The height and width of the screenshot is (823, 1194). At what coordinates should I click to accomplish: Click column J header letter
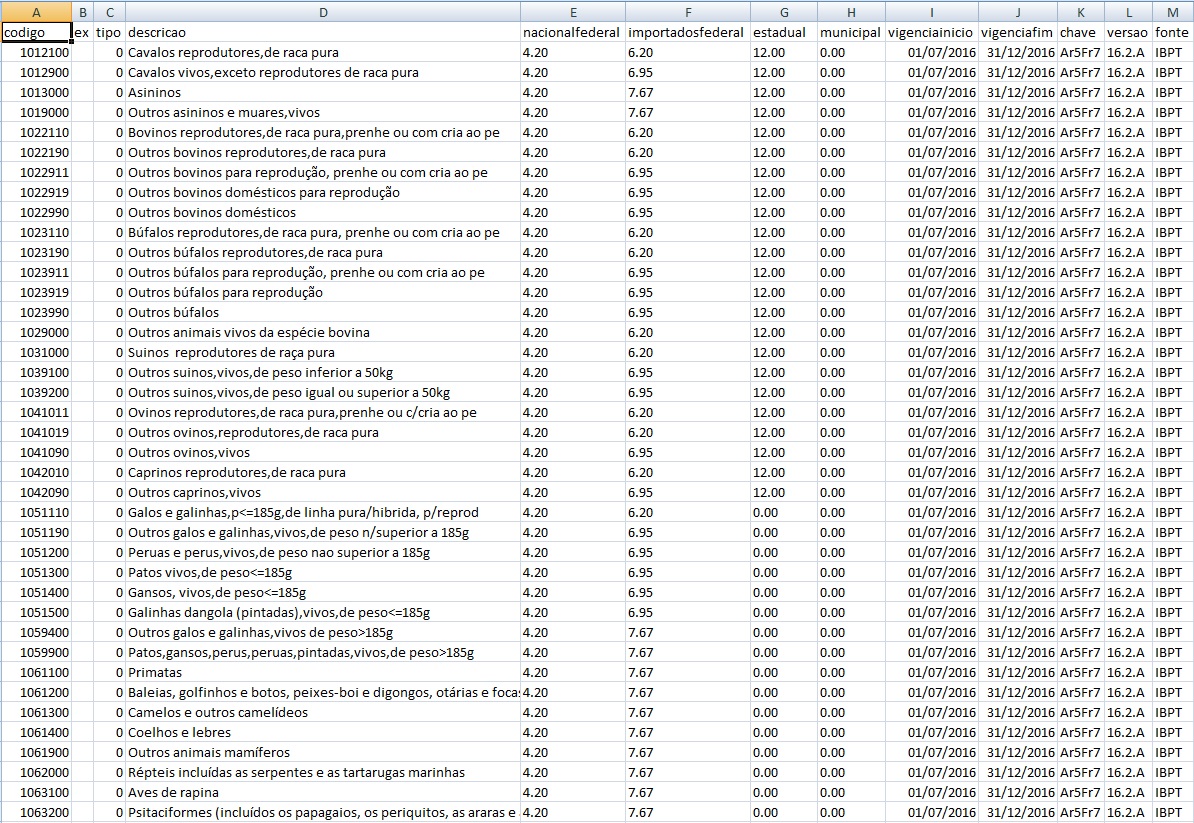[1017, 12]
